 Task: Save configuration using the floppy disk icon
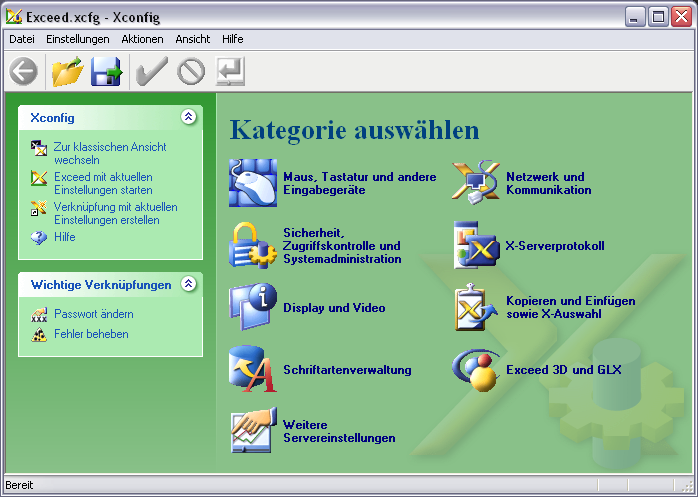(107, 71)
